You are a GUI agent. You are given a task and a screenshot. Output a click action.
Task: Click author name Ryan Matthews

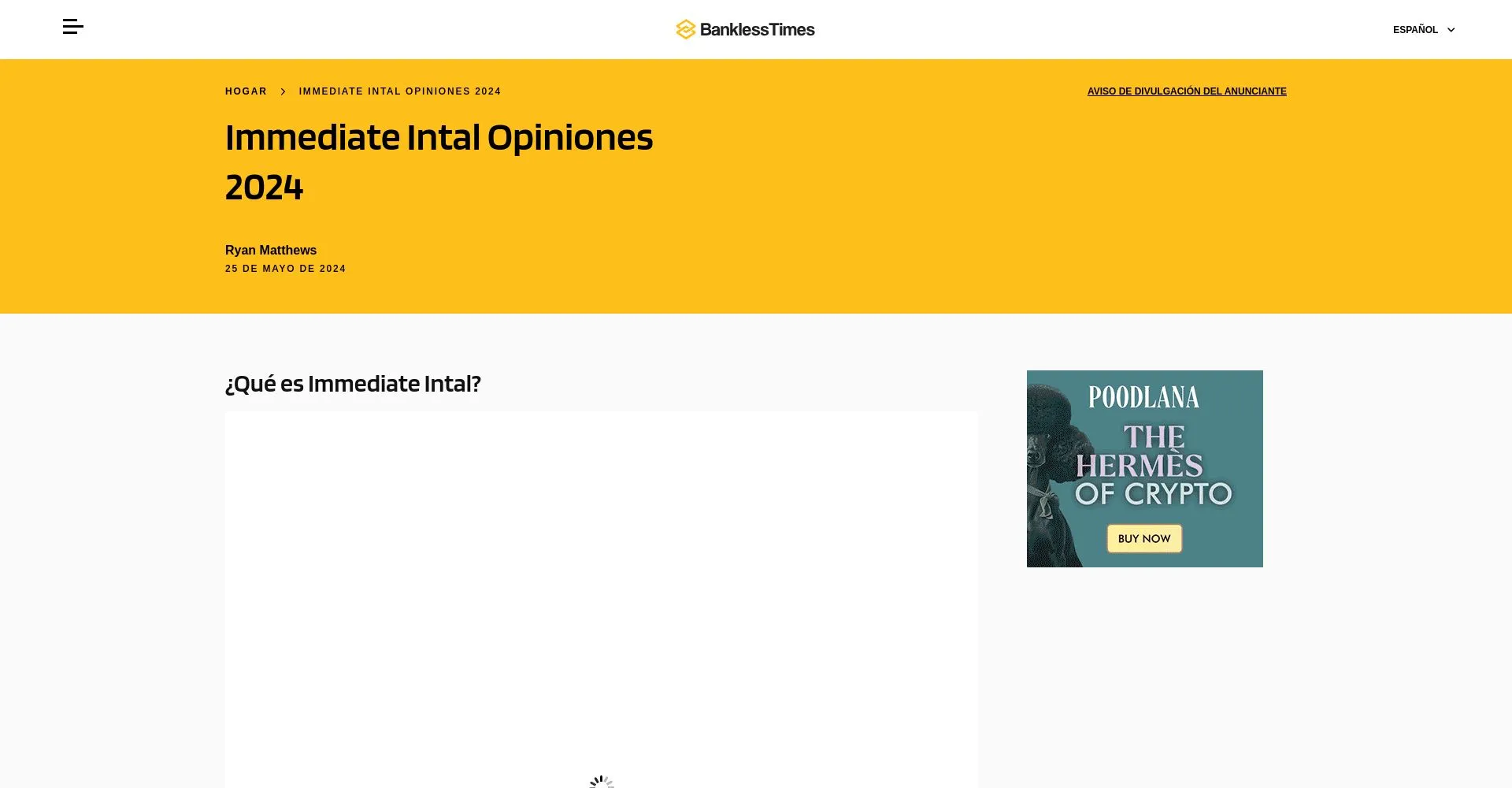coord(271,250)
